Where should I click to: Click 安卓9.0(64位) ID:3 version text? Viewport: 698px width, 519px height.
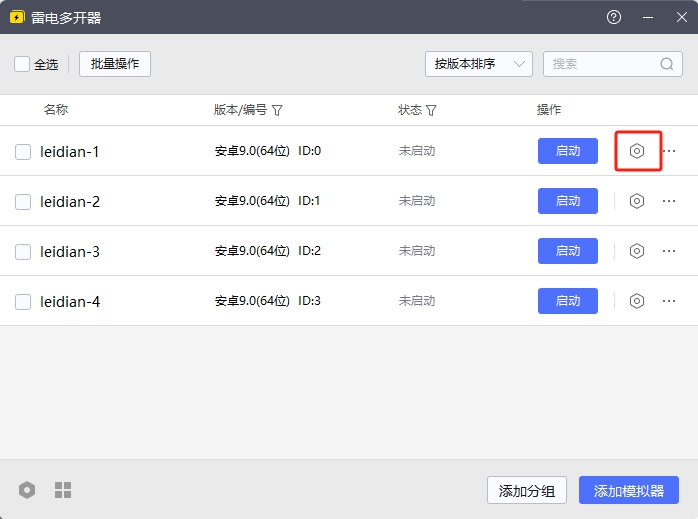tap(268, 301)
